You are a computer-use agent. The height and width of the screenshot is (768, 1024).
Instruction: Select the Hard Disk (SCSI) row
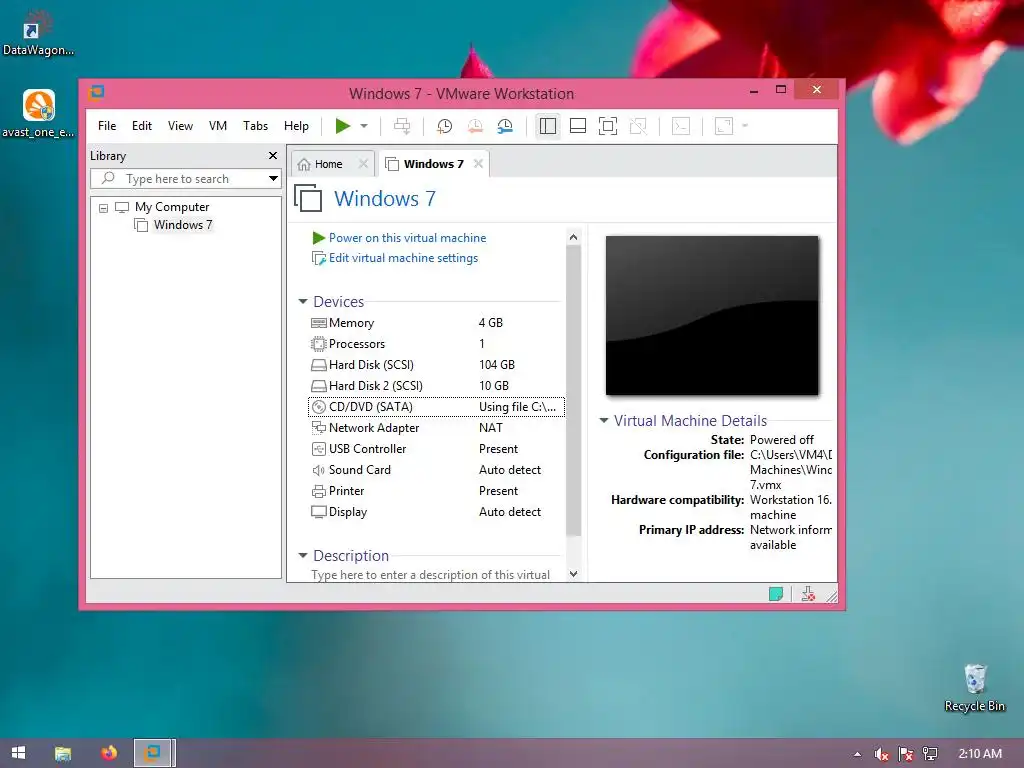436,364
